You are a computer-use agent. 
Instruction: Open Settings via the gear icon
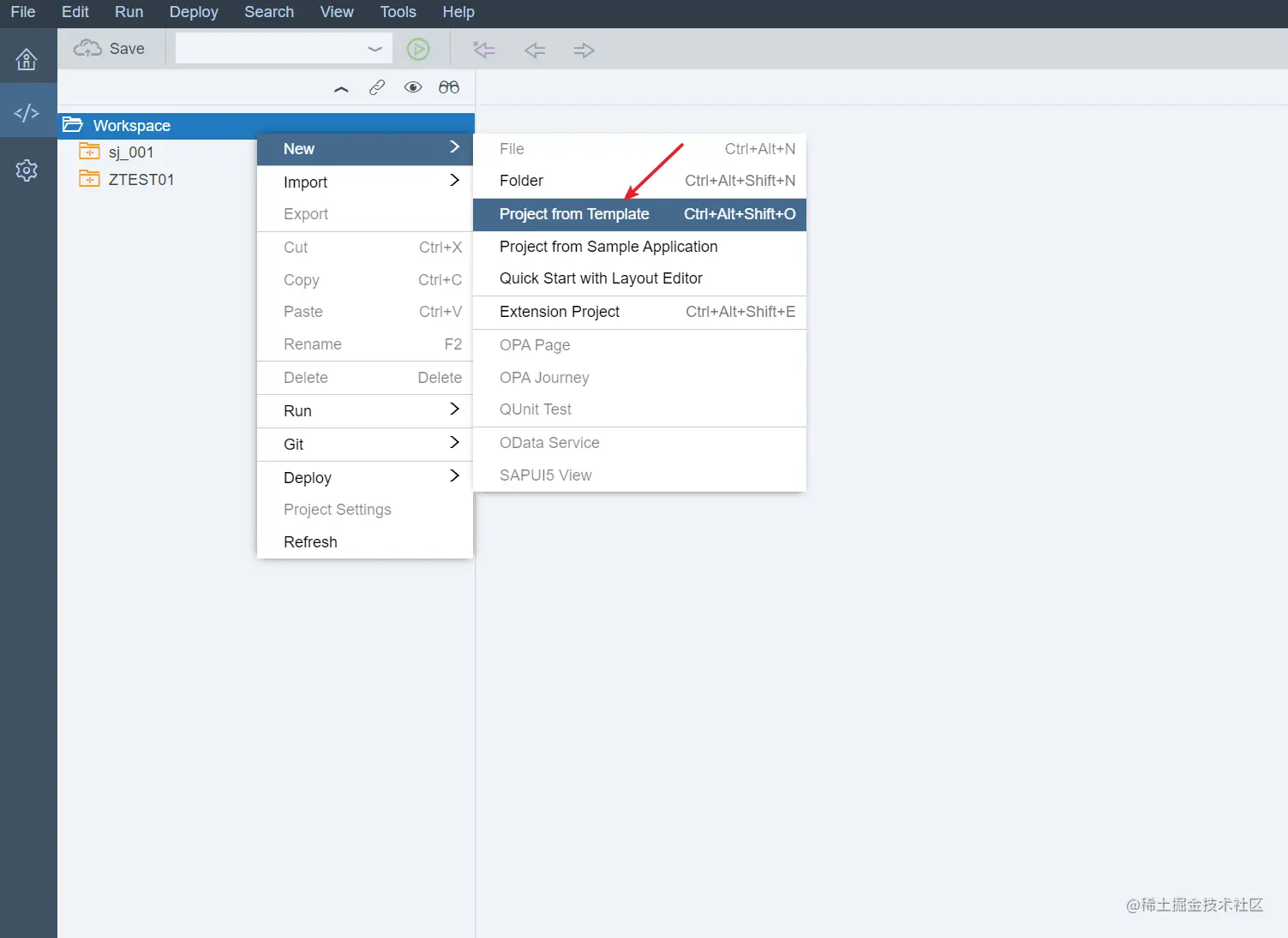(x=27, y=170)
